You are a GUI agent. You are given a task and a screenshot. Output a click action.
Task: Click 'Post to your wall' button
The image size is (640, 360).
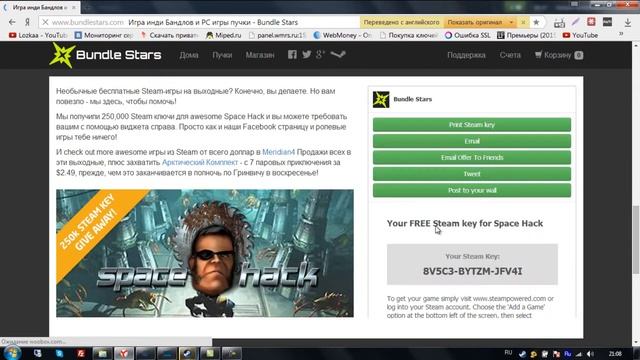point(472,190)
